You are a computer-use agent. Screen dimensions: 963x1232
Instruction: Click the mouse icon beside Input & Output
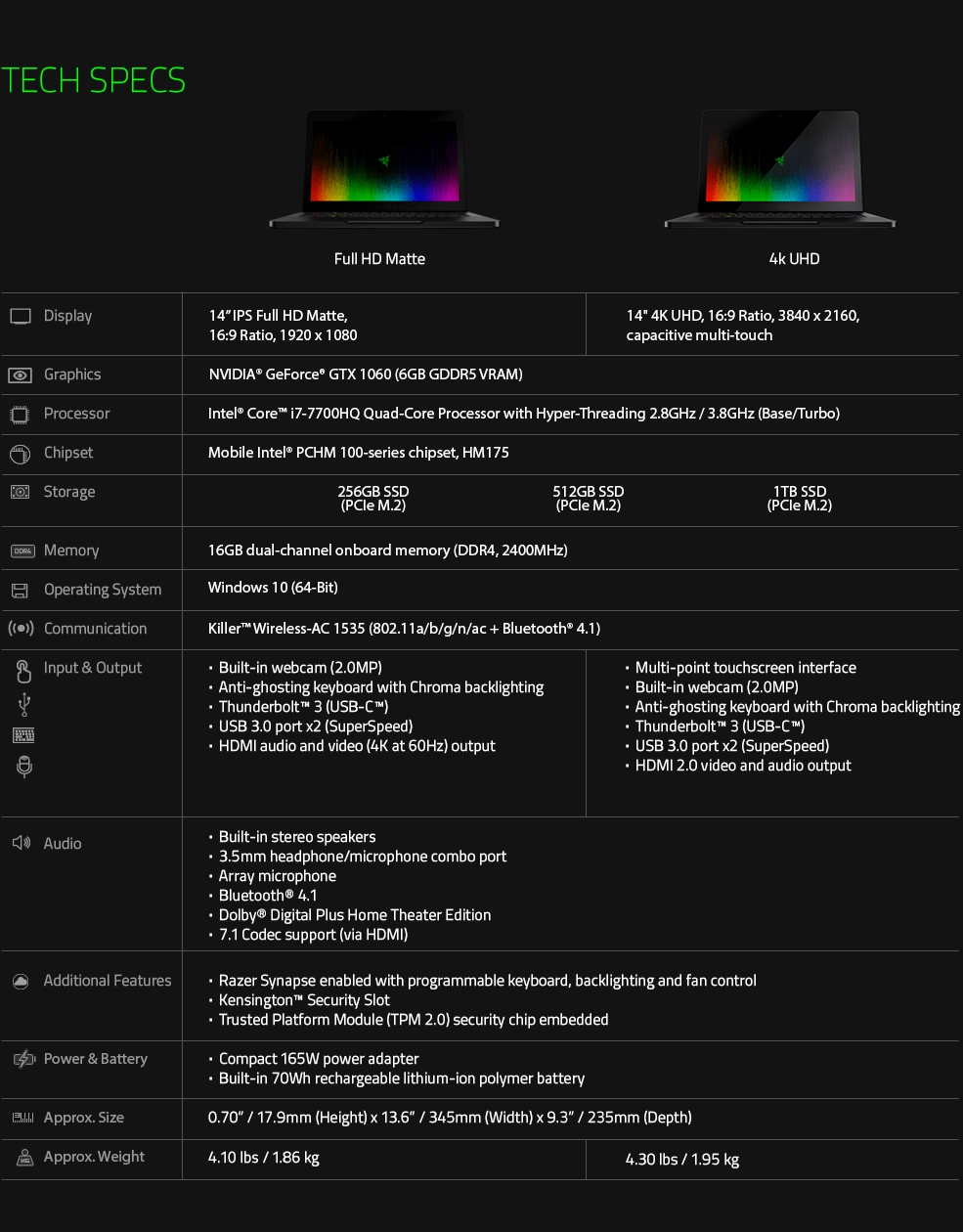point(23,671)
